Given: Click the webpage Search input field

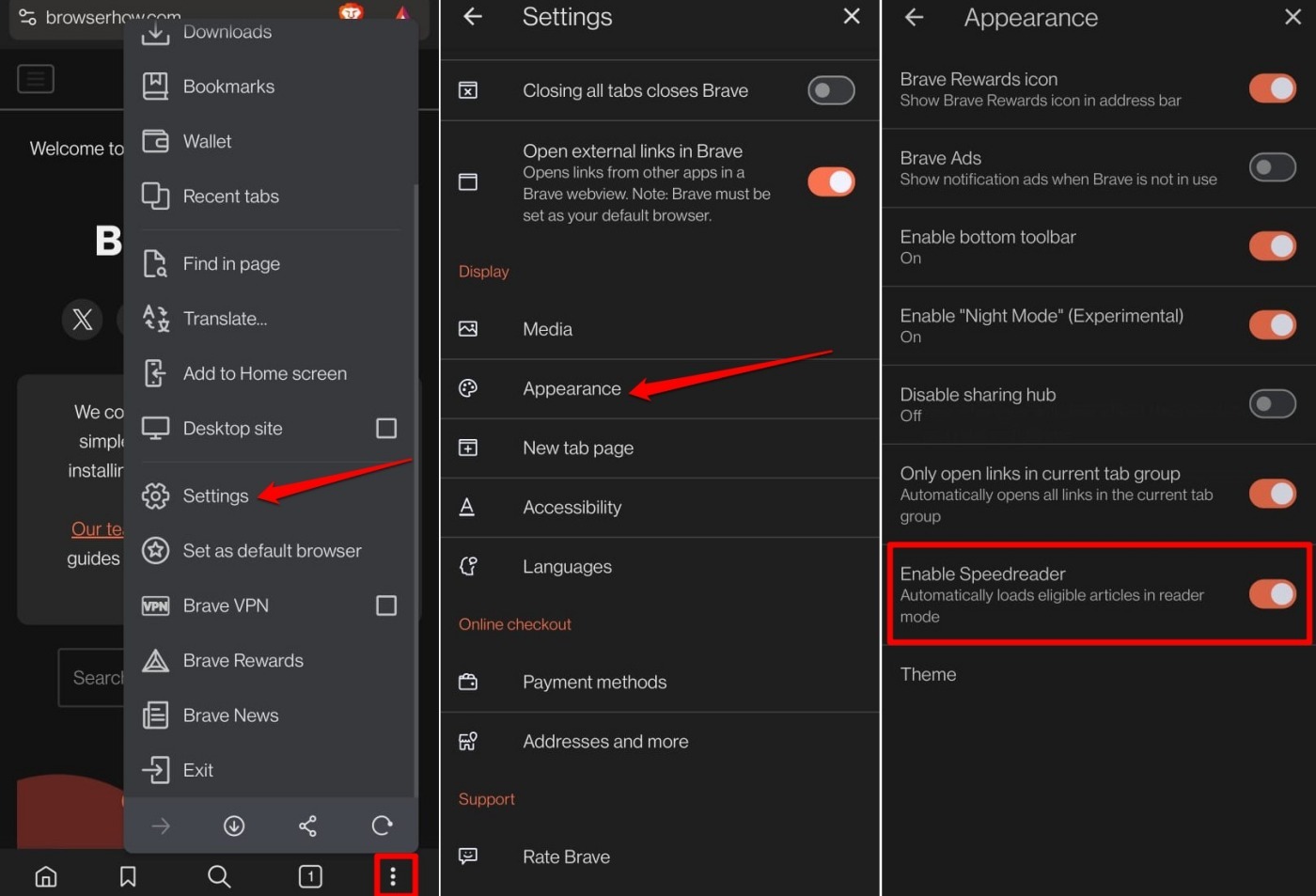Looking at the screenshot, I should click(91, 677).
